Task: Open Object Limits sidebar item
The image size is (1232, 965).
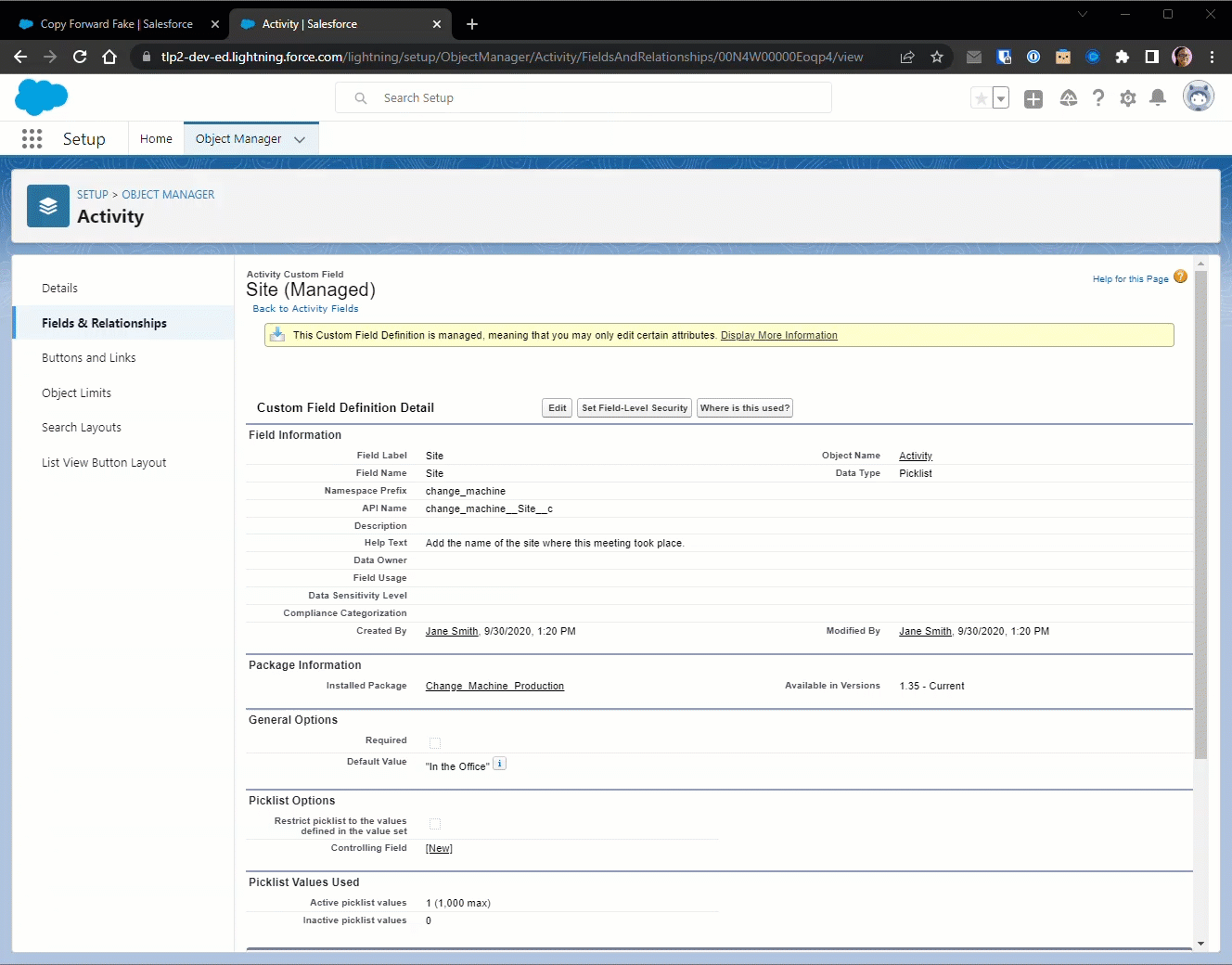Action: pyautogui.click(x=76, y=393)
